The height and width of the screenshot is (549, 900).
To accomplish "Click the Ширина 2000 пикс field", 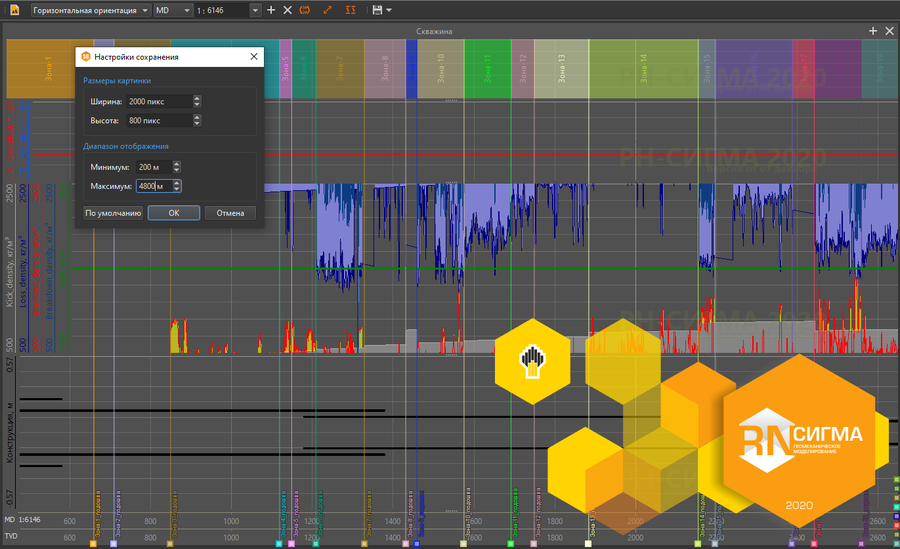I will (158, 101).
